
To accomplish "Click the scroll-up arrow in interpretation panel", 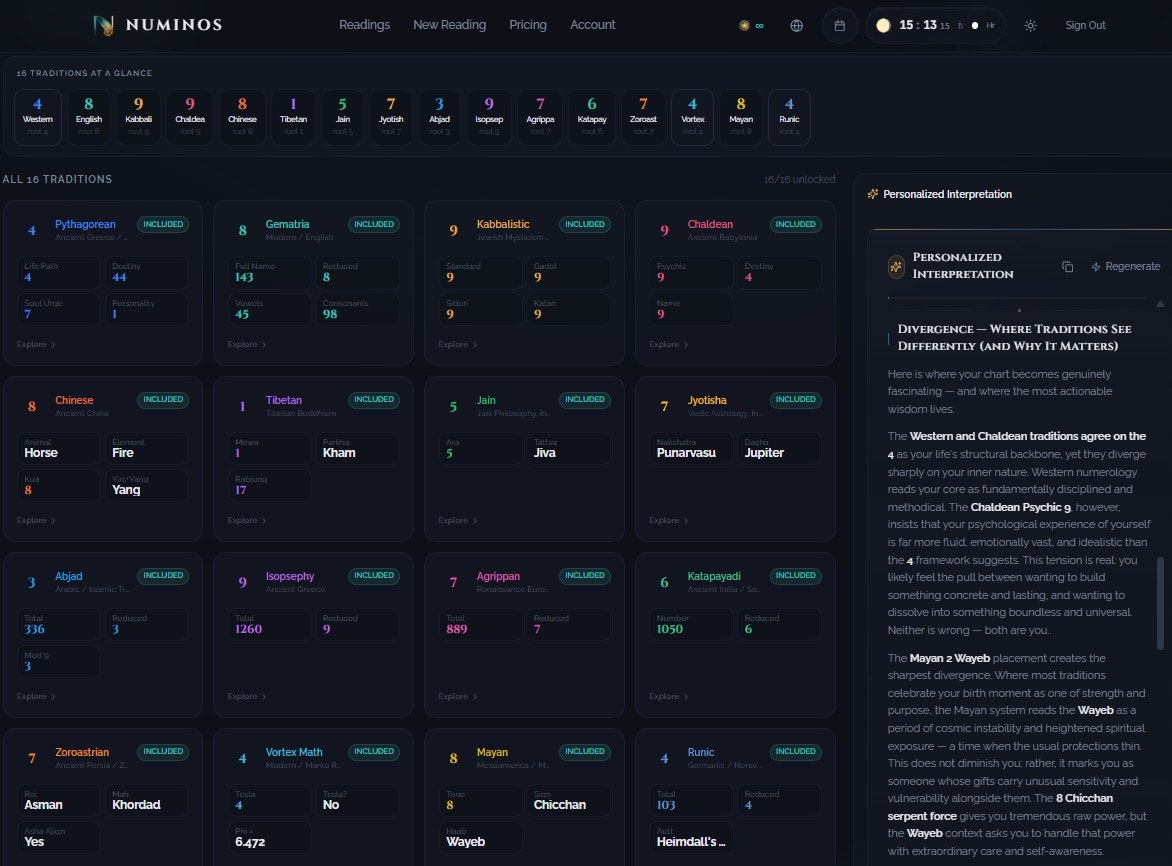I will 1160,304.
